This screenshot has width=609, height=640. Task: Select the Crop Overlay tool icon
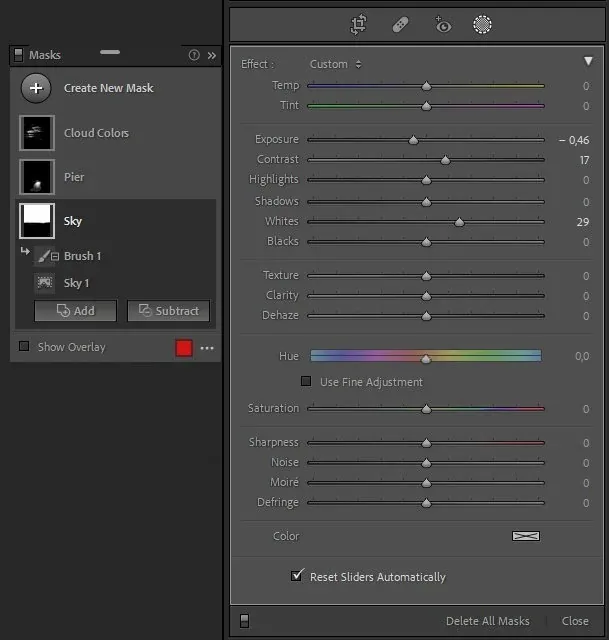358,24
